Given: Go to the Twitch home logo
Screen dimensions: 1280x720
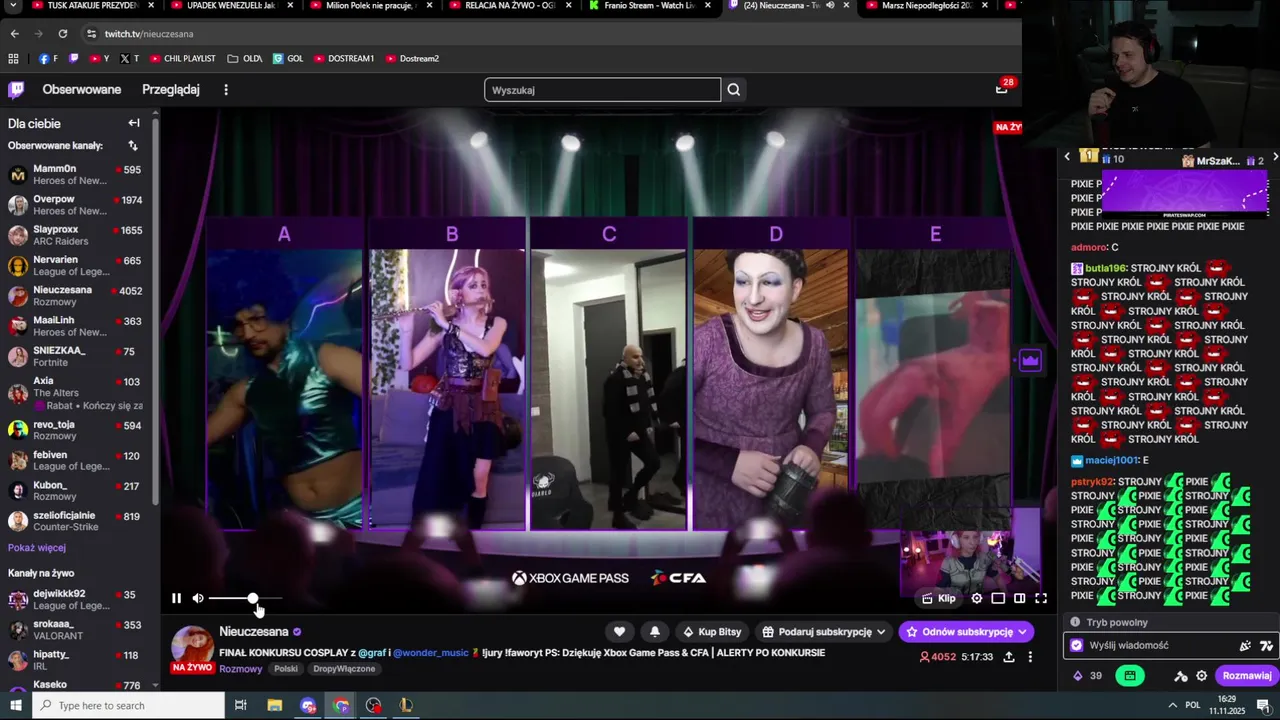Looking at the screenshot, I should 16,90.
